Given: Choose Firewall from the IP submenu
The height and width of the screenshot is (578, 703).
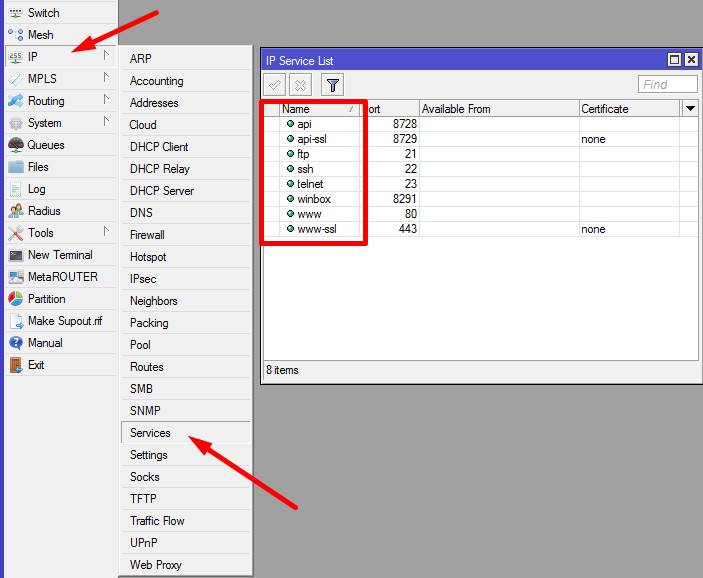Looking at the screenshot, I should coord(147,235).
